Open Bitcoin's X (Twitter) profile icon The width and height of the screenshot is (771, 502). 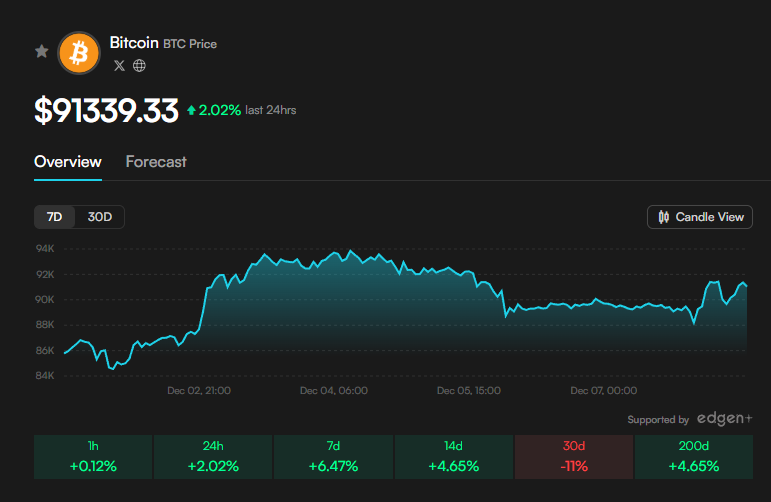point(119,65)
